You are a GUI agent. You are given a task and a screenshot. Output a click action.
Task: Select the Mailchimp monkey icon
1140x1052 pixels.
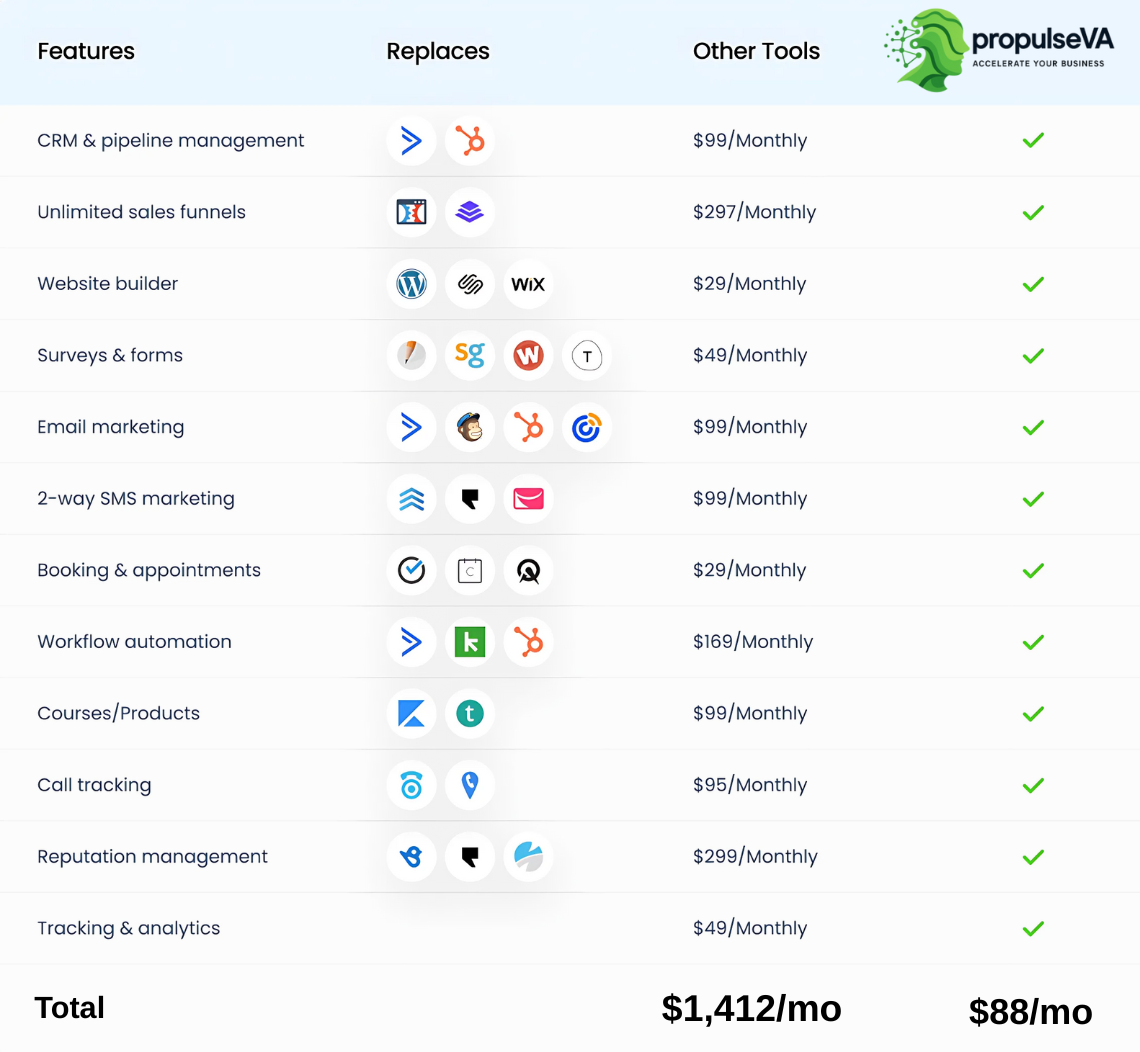coord(470,427)
